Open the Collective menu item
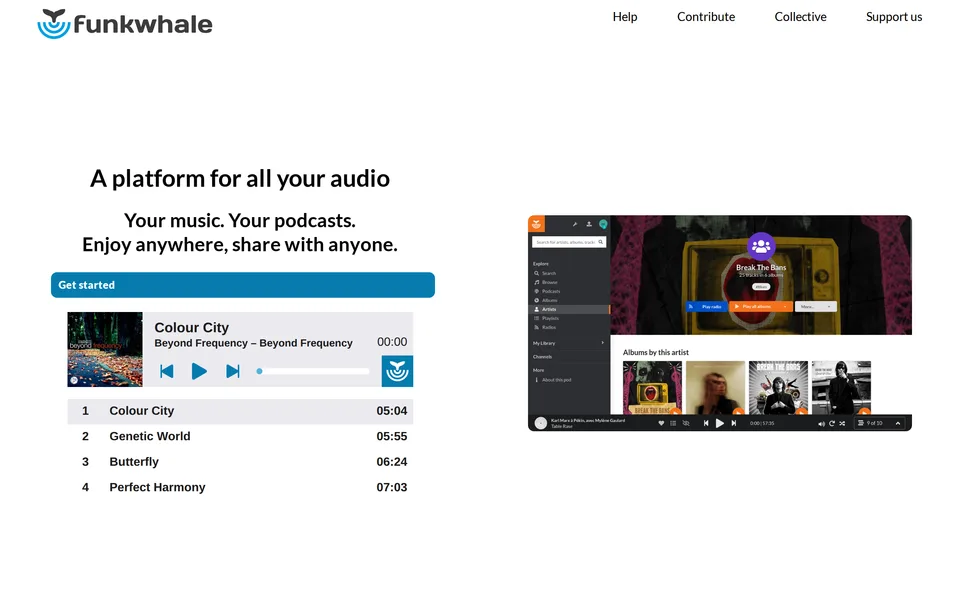Viewport: 960px width, 600px height. click(x=800, y=17)
